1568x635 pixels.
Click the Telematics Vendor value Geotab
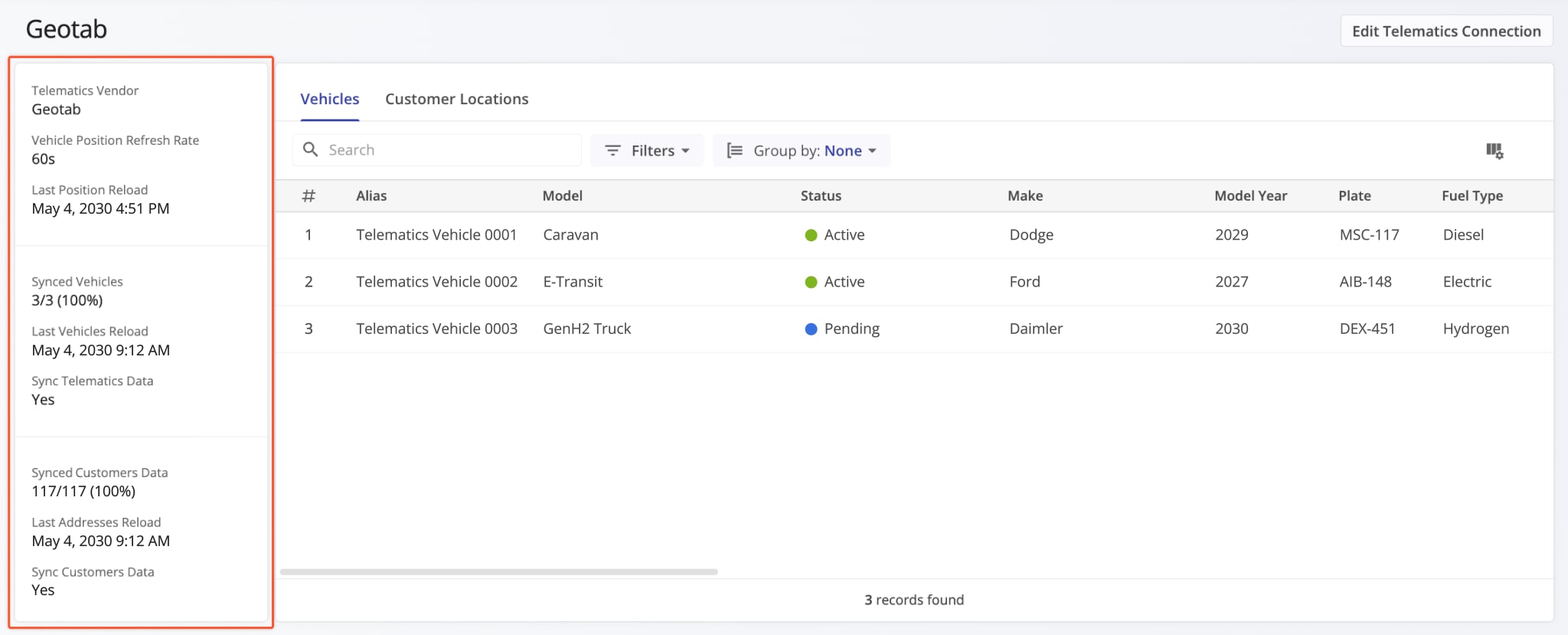(x=56, y=109)
